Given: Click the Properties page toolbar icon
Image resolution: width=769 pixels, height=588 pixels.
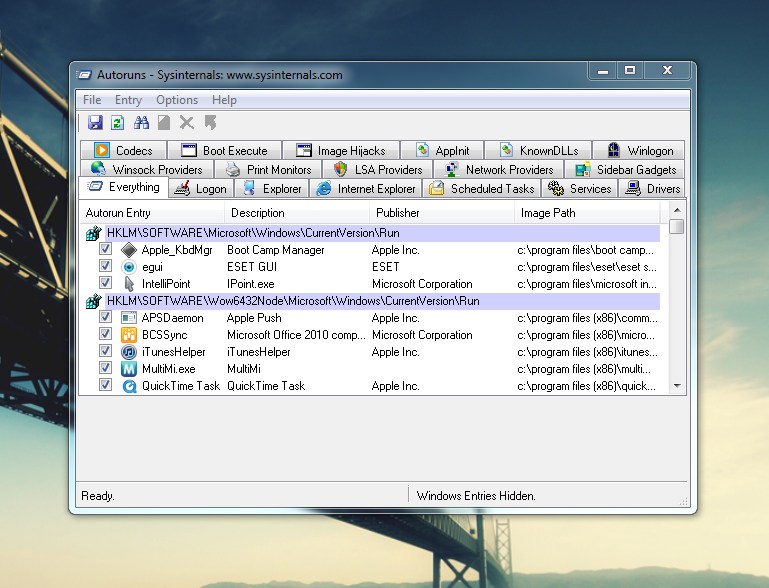Looking at the screenshot, I should (x=164, y=122).
